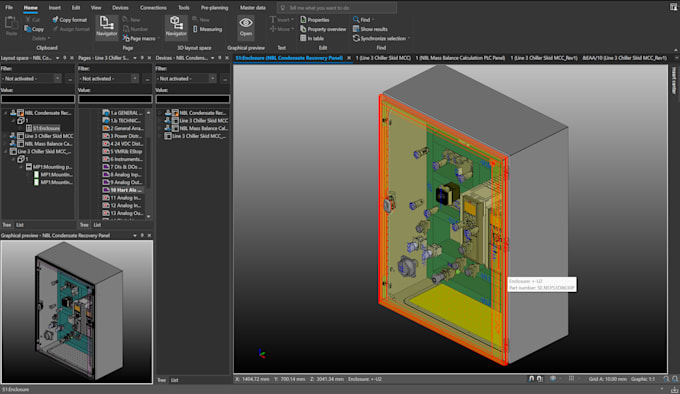Collapse NBL Condensate Rec... in Layout space tree
This screenshot has width=680, height=394.
point(6,113)
